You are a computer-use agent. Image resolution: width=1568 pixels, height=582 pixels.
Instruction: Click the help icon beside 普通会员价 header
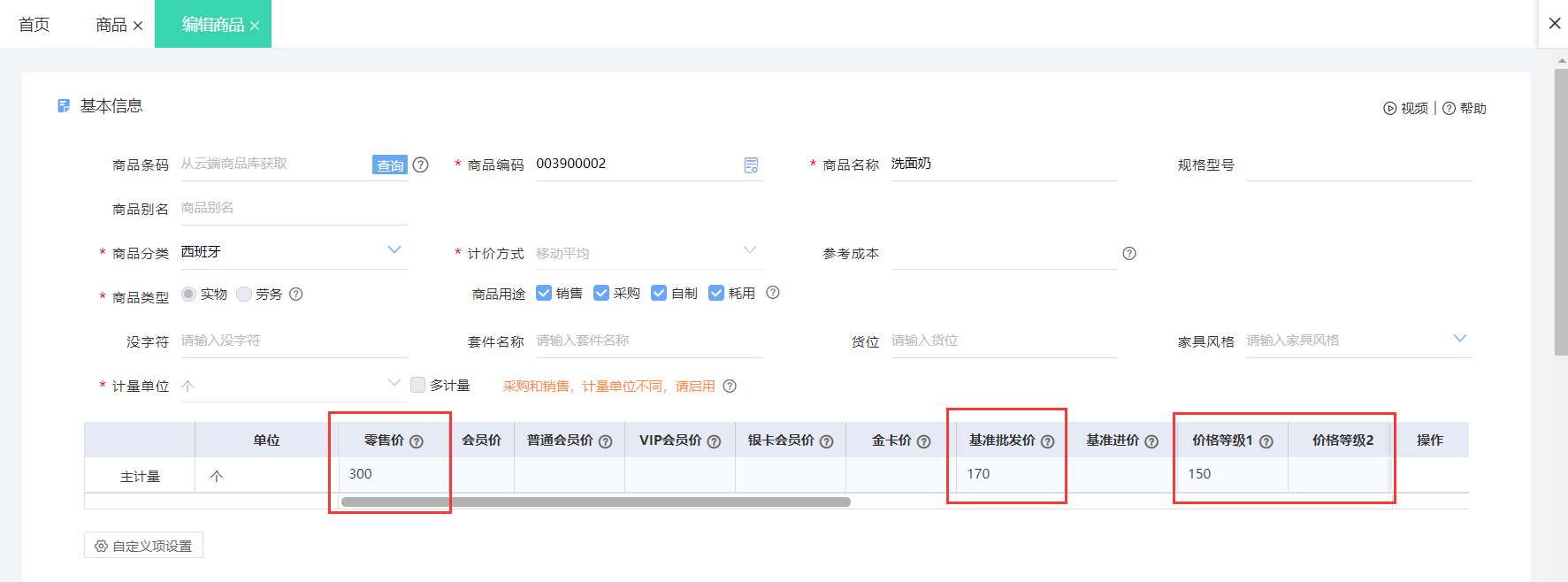pos(606,441)
